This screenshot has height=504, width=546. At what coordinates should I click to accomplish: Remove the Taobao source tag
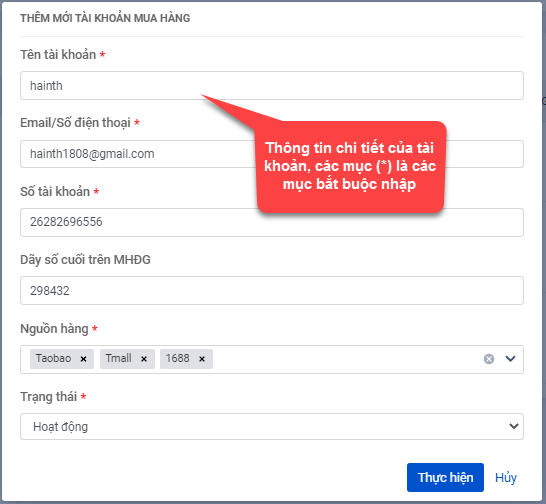[x=83, y=359]
